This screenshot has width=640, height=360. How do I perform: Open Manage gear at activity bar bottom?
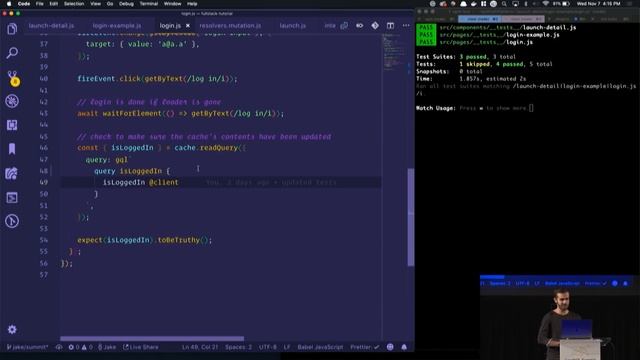tap(12, 329)
